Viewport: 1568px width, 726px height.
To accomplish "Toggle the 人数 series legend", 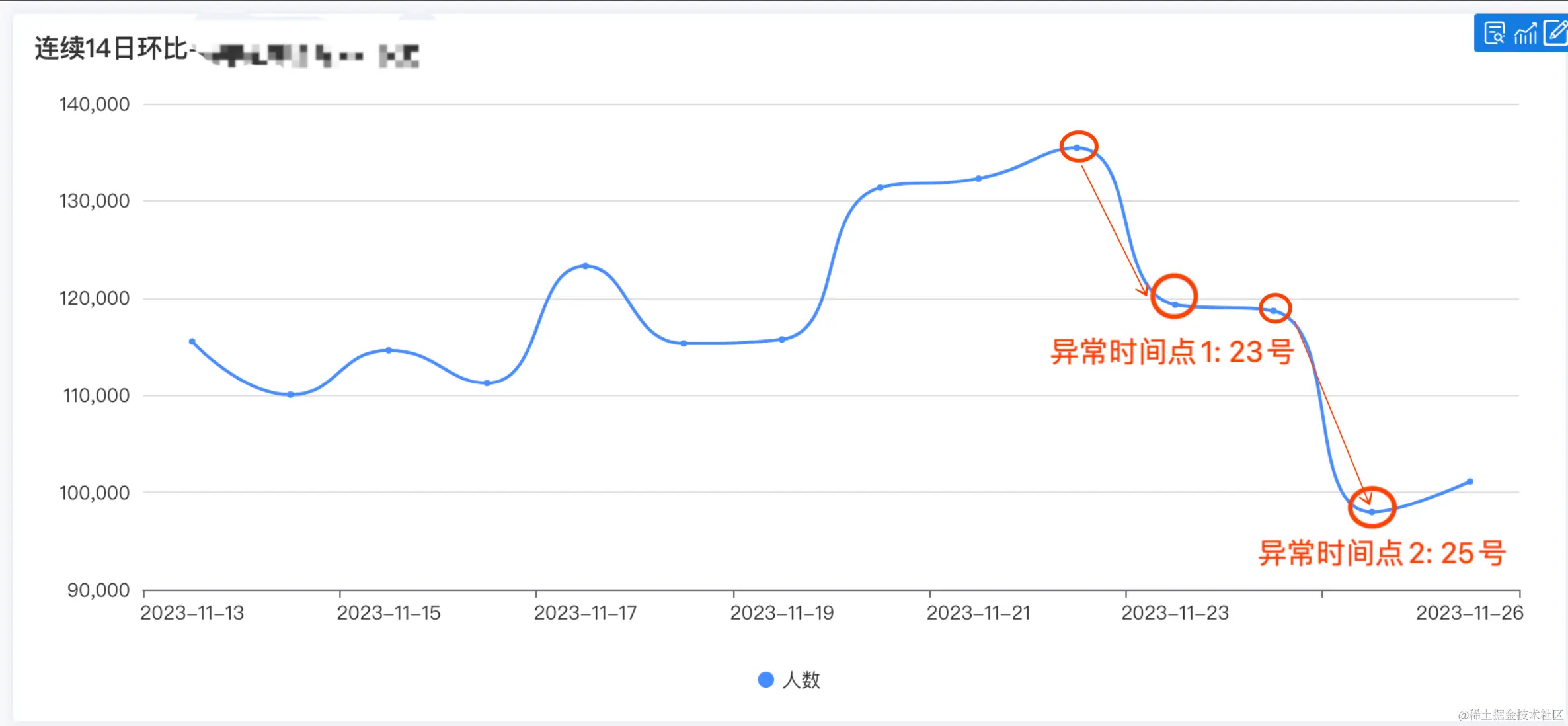I will pos(801,680).
